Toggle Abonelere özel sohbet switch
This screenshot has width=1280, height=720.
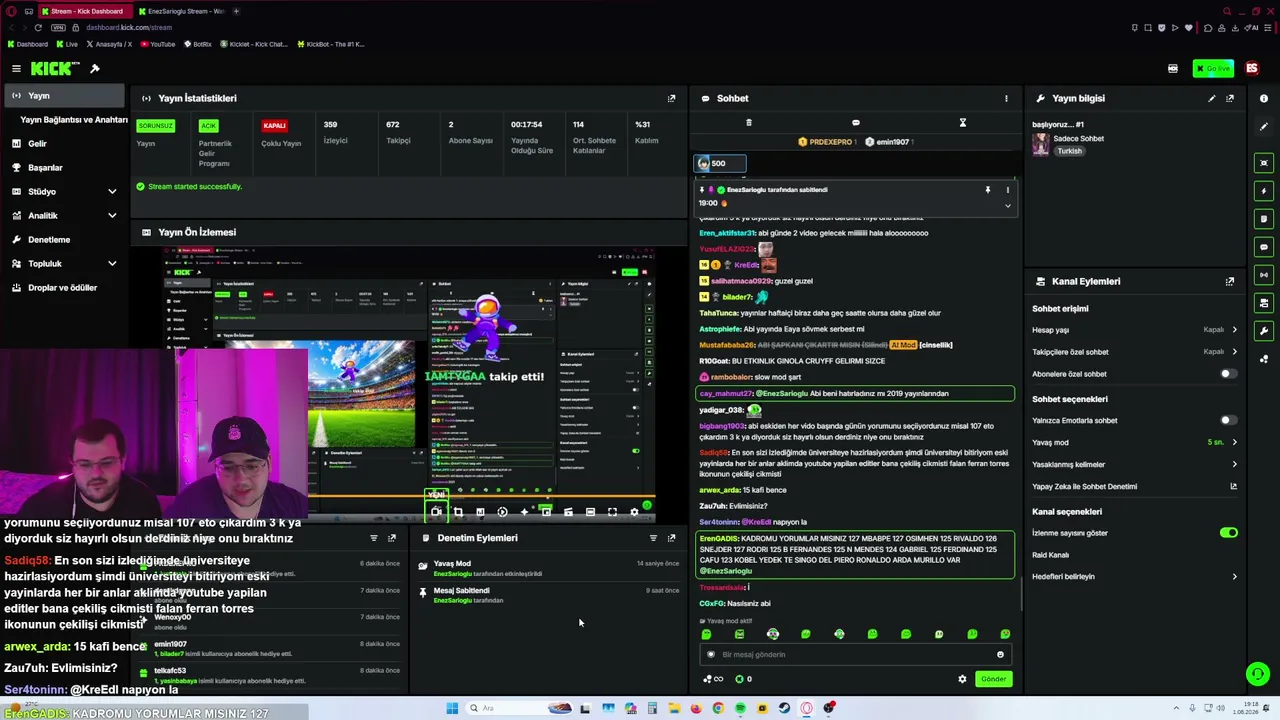coord(1228,374)
